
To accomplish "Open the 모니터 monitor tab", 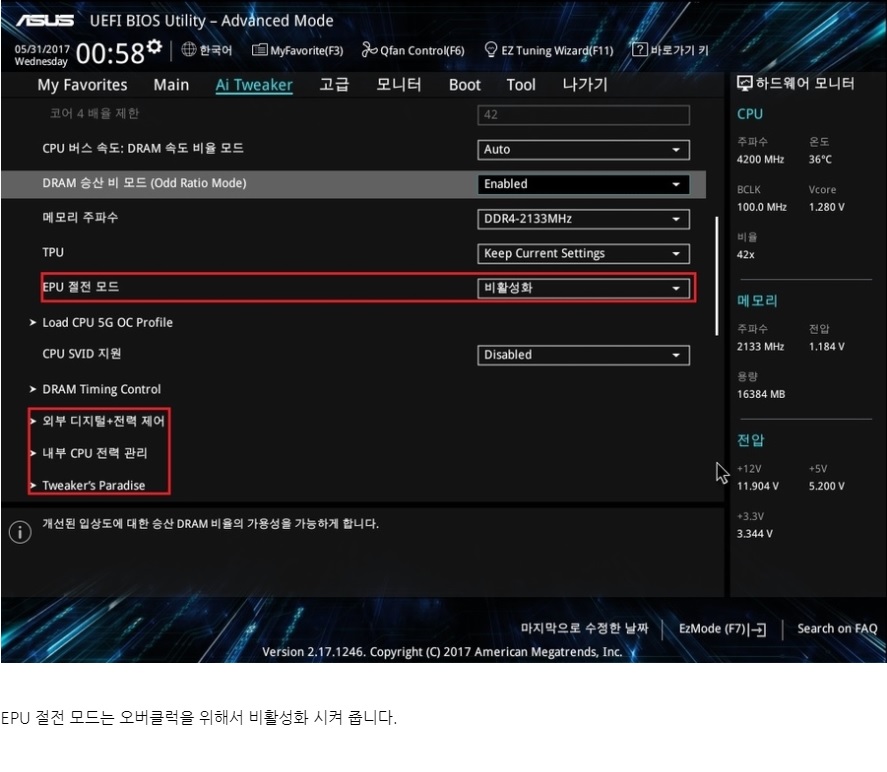I will point(399,85).
